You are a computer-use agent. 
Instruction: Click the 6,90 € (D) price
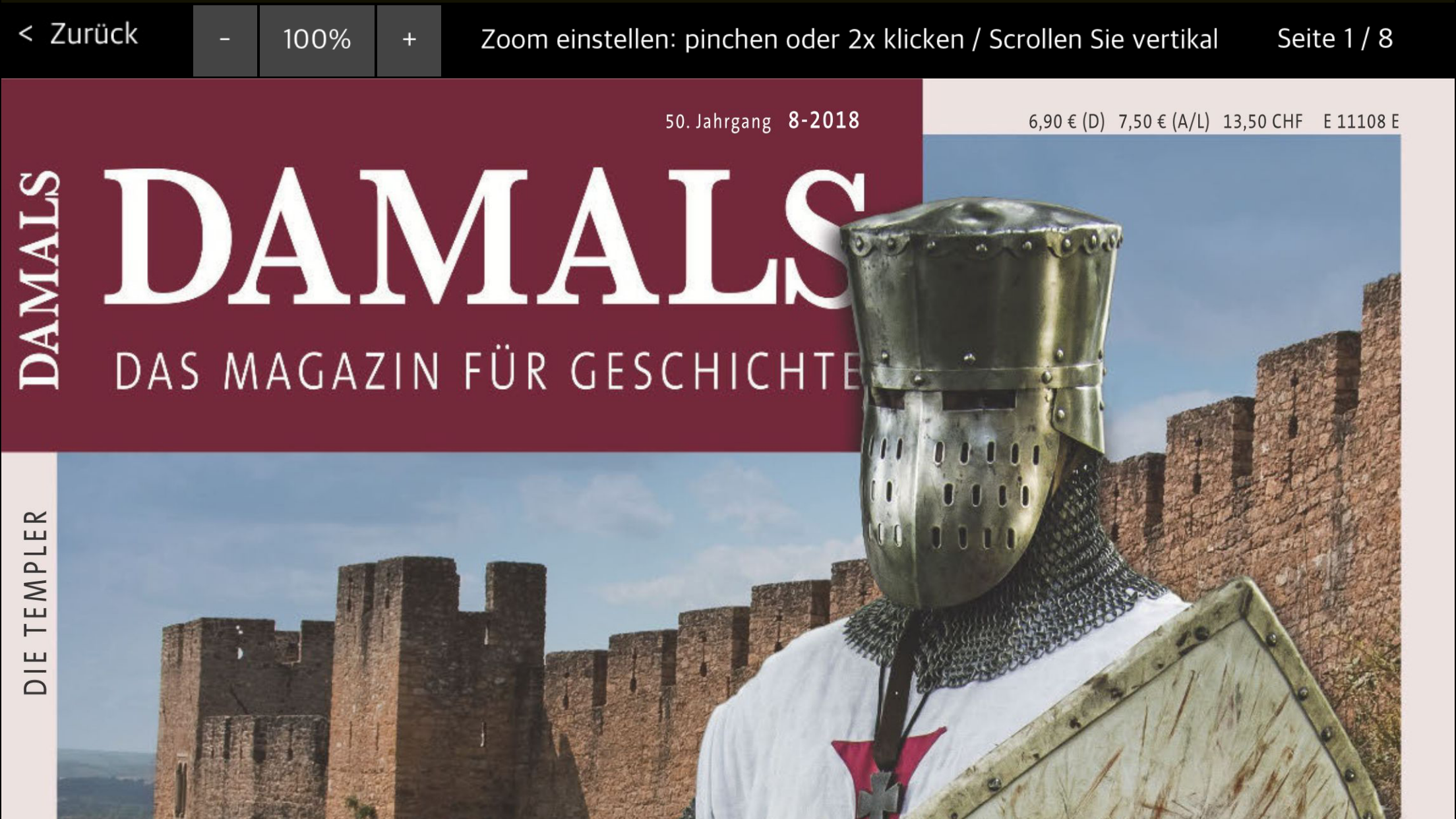1066,122
